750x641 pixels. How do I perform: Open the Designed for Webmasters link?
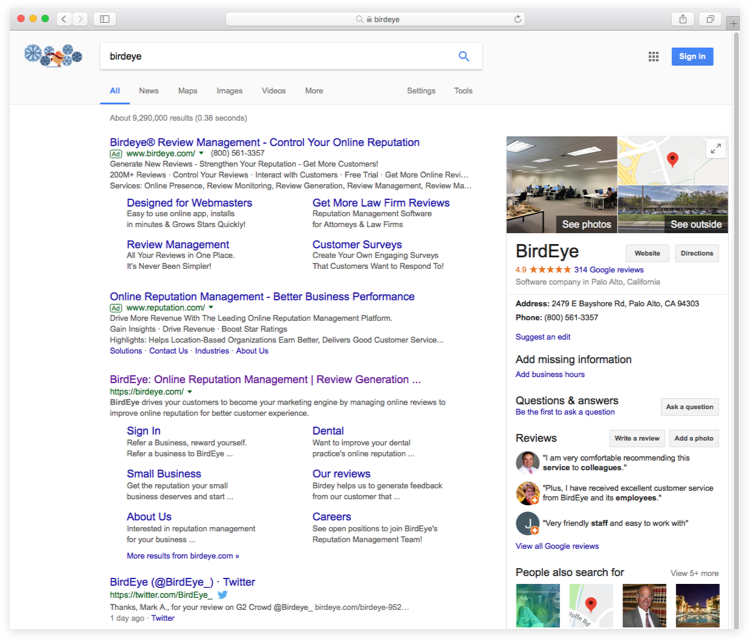189,203
